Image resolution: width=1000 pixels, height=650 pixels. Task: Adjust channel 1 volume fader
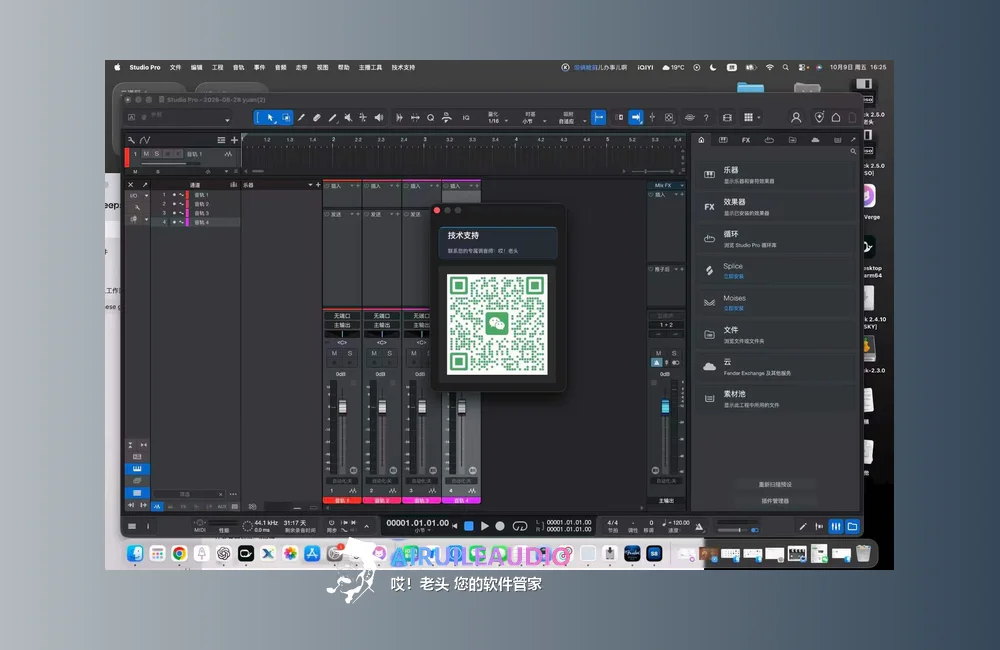pos(342,407)
